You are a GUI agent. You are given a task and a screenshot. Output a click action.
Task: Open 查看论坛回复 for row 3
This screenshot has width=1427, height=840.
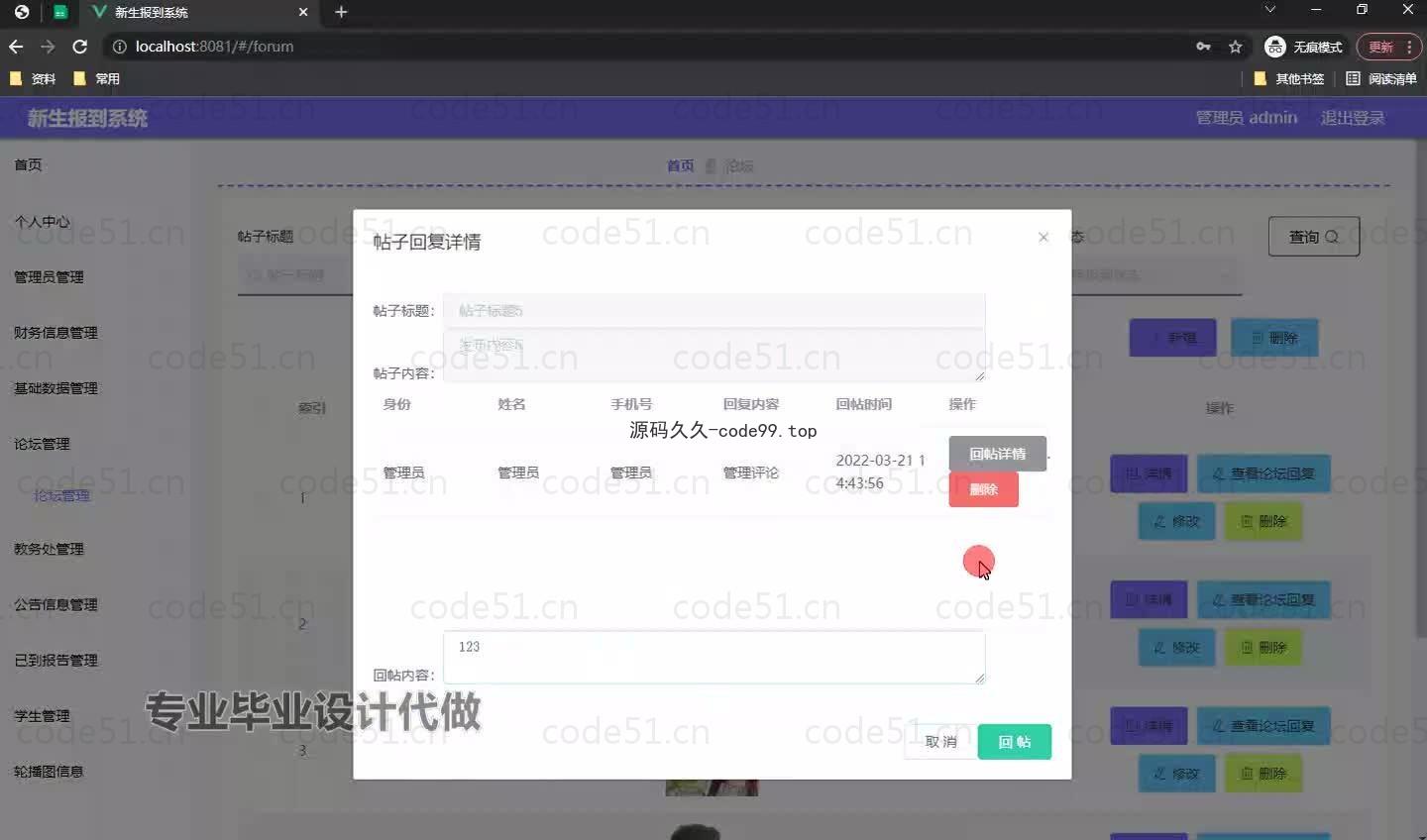1263,726
